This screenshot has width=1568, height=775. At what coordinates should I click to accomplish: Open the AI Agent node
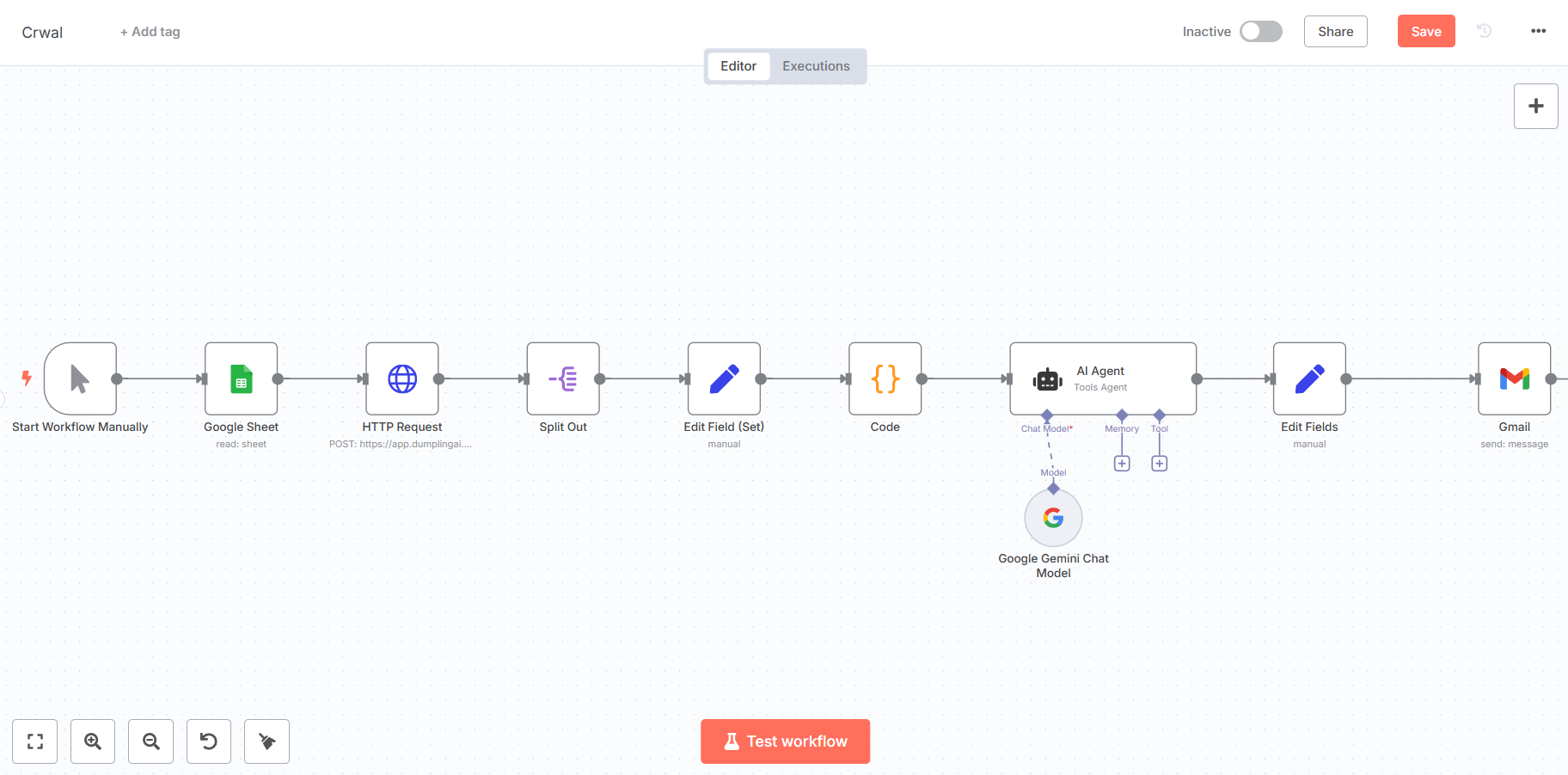[x=1103, y=378]
